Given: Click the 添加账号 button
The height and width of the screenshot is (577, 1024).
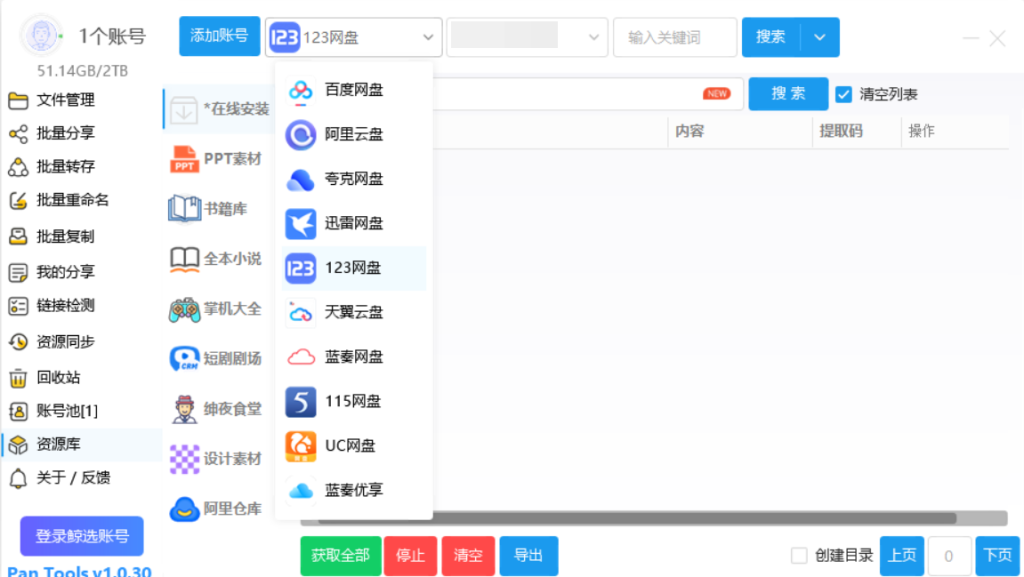Looking at the screenshot, I should click(x=218, y=36).
